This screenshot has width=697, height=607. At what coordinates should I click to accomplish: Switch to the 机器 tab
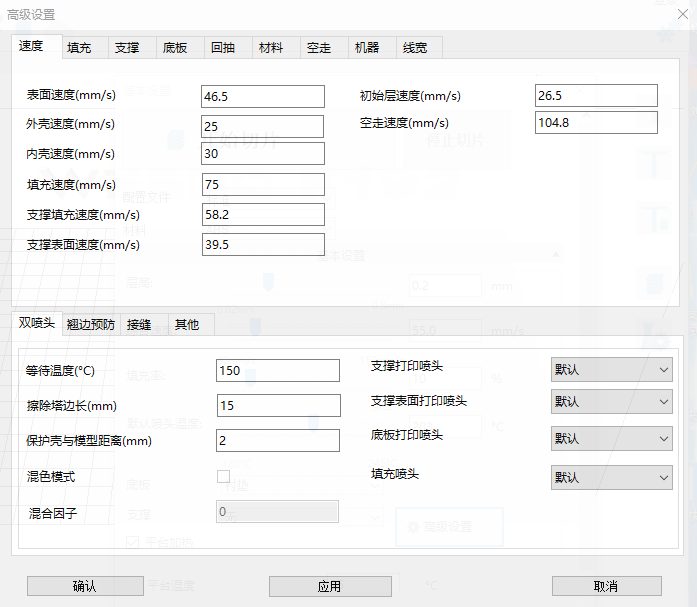point(367,47)
